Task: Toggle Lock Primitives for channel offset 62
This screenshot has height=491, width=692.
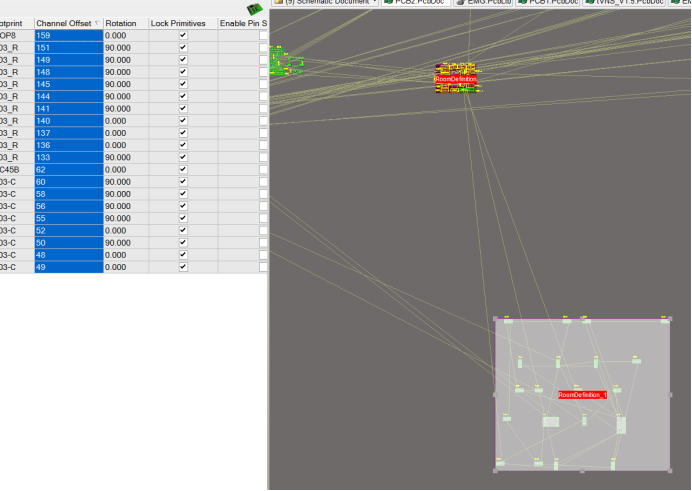Action: (x=183, y=169)
